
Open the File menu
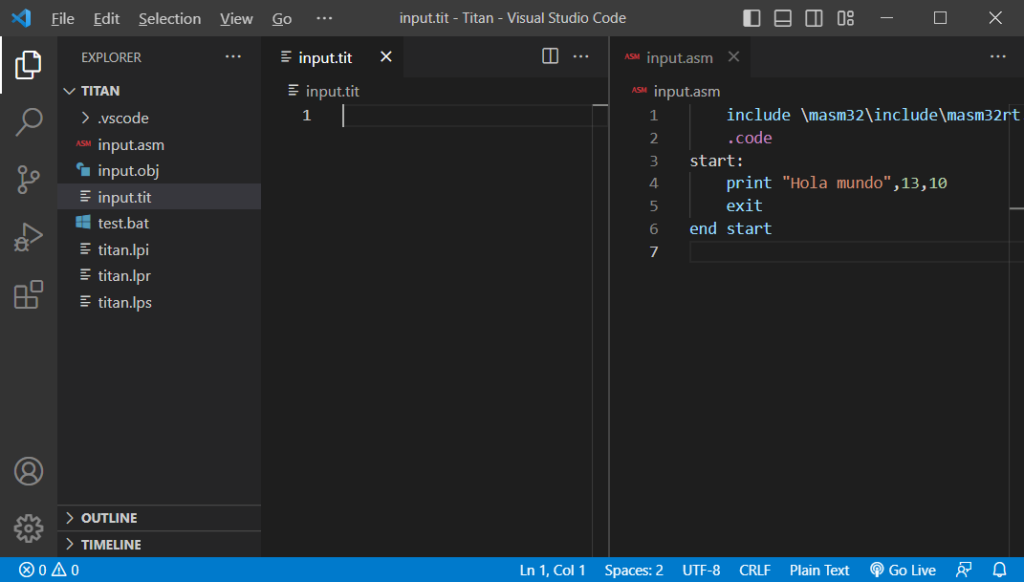click(x=63, y=18)
